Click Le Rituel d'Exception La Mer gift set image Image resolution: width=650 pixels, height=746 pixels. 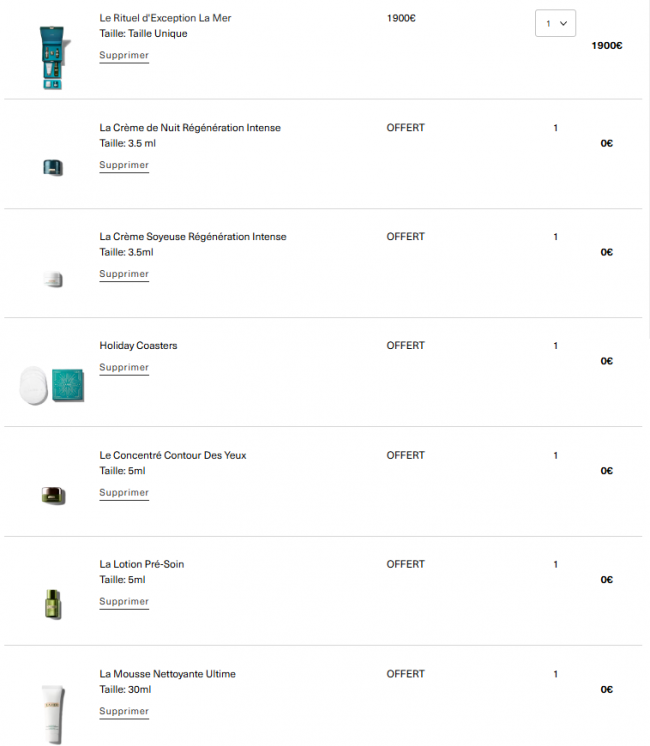click(53, 57)
